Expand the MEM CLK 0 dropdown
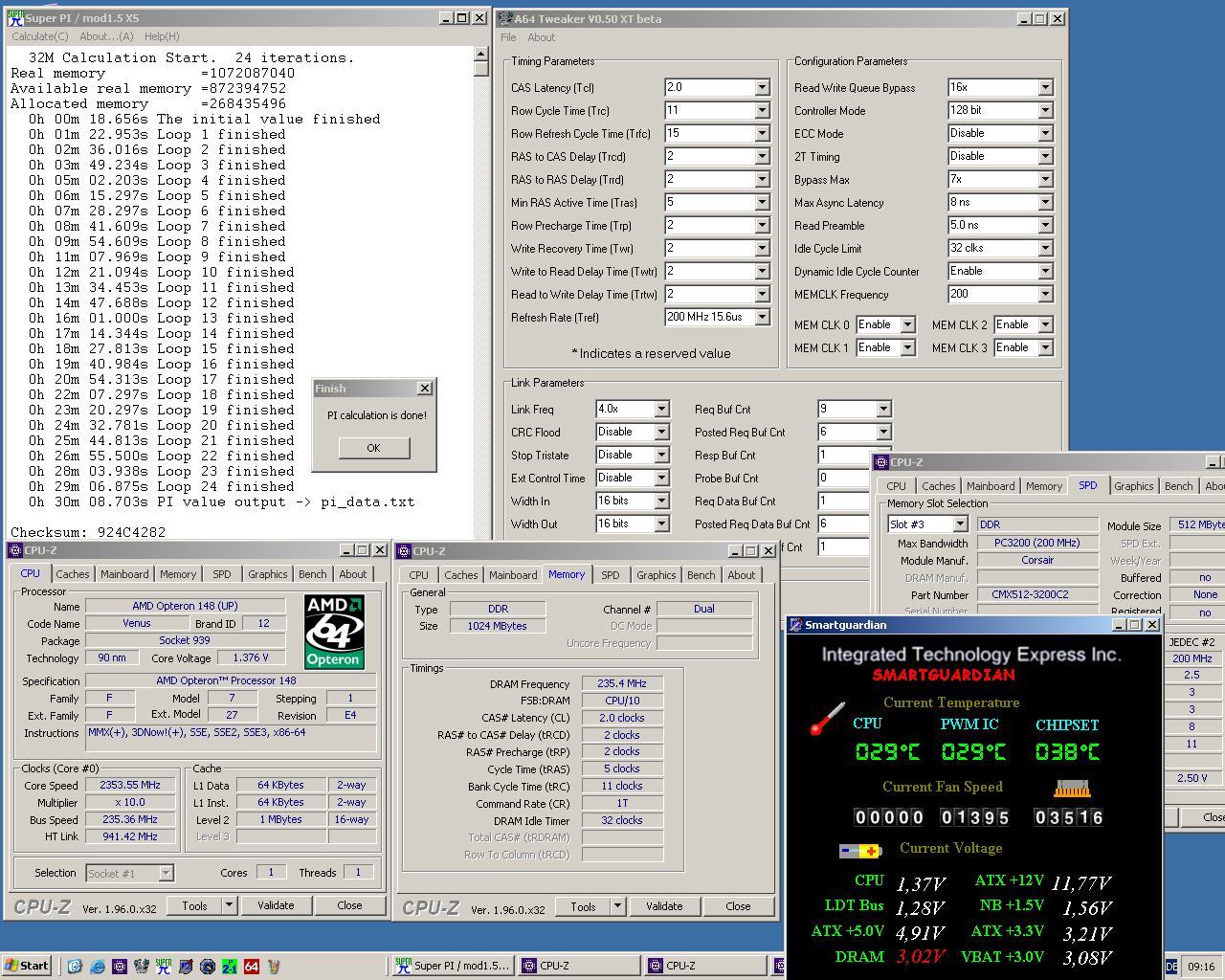The image size is (1225, 980). coord(907,324)
